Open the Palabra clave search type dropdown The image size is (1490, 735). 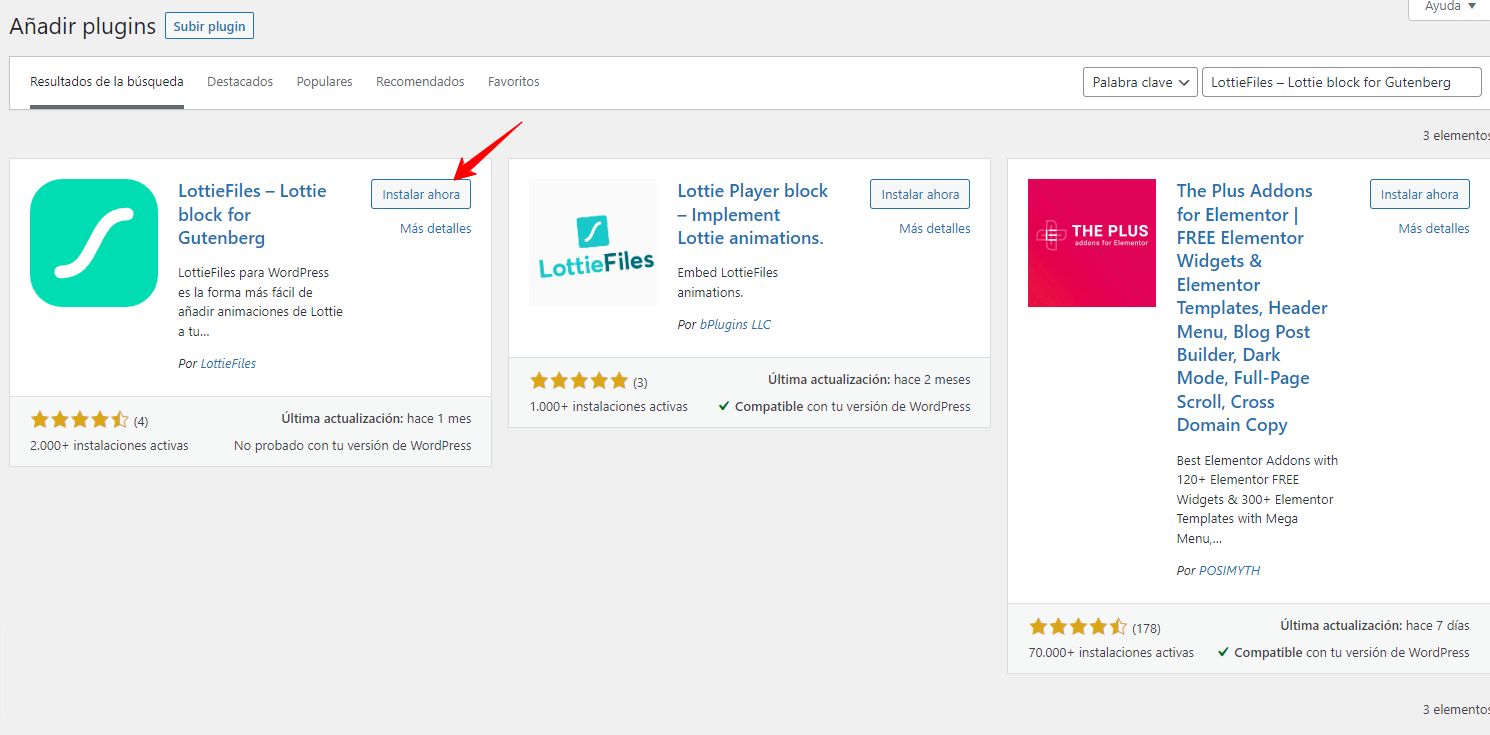tap(1140, 82)
